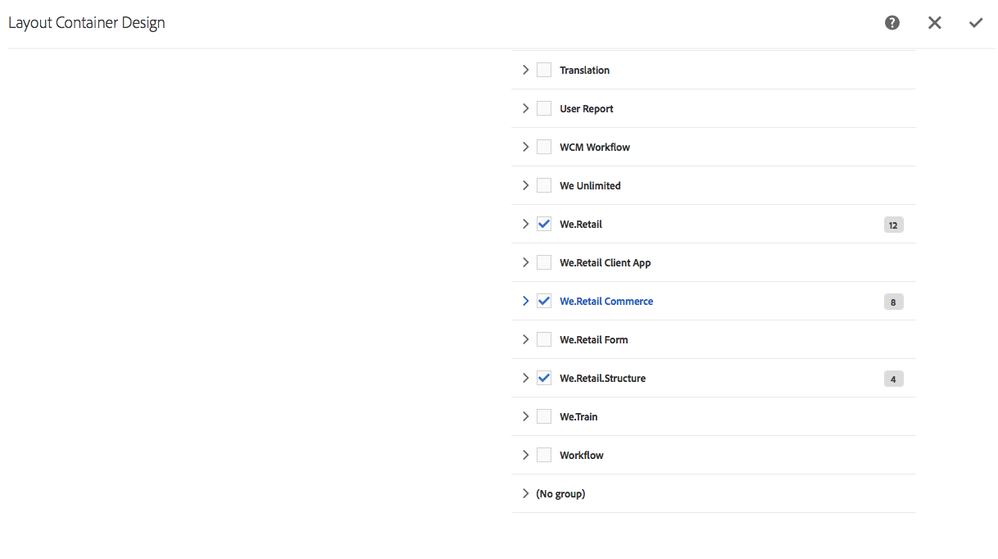Expand the WCM Workflow group chevron

[525, 147]
